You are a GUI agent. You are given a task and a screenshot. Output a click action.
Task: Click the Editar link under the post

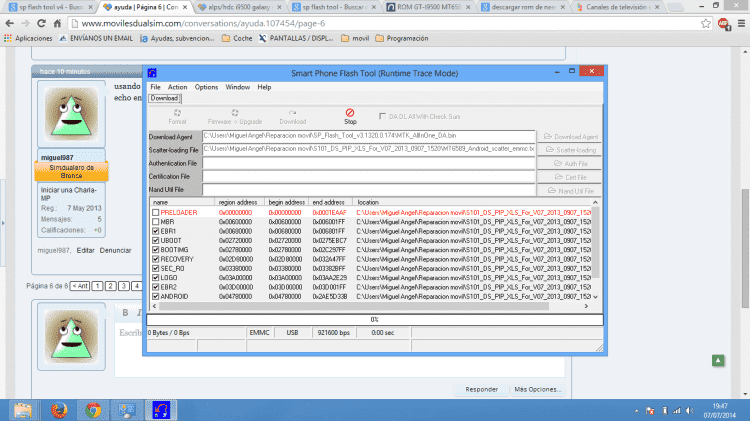85,250
